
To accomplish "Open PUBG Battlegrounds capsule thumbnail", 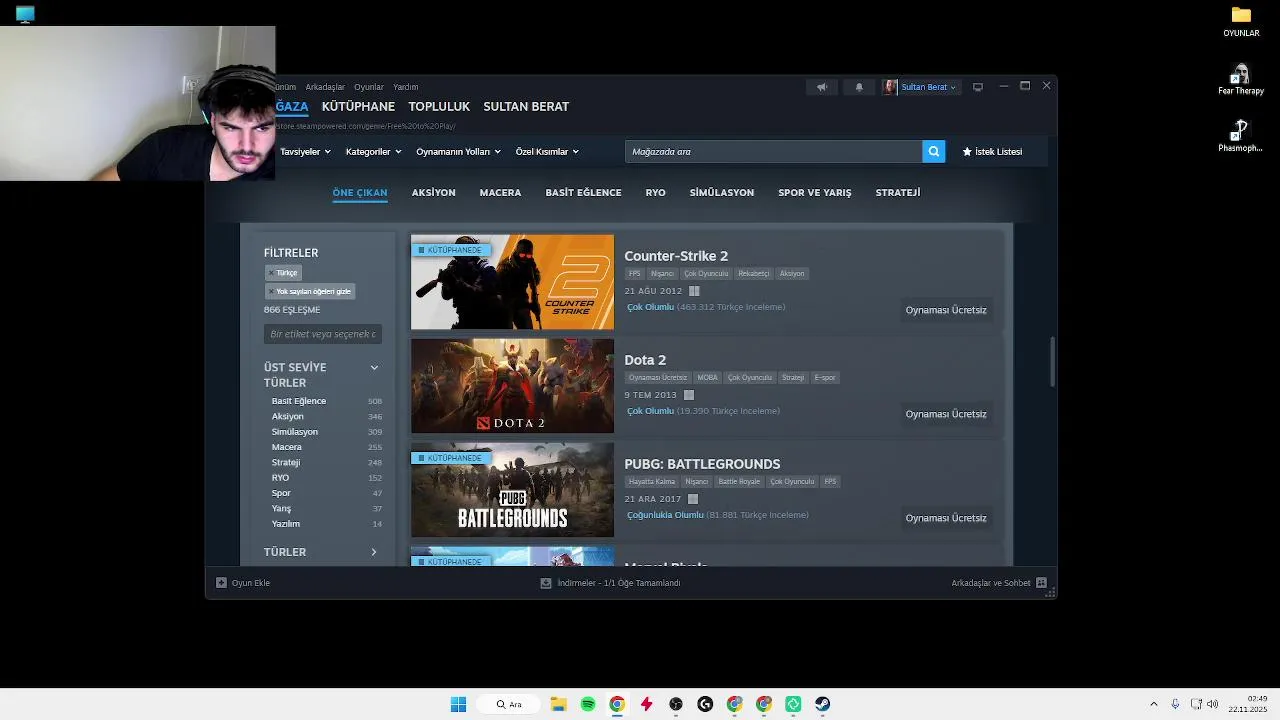I will (512, 490).
